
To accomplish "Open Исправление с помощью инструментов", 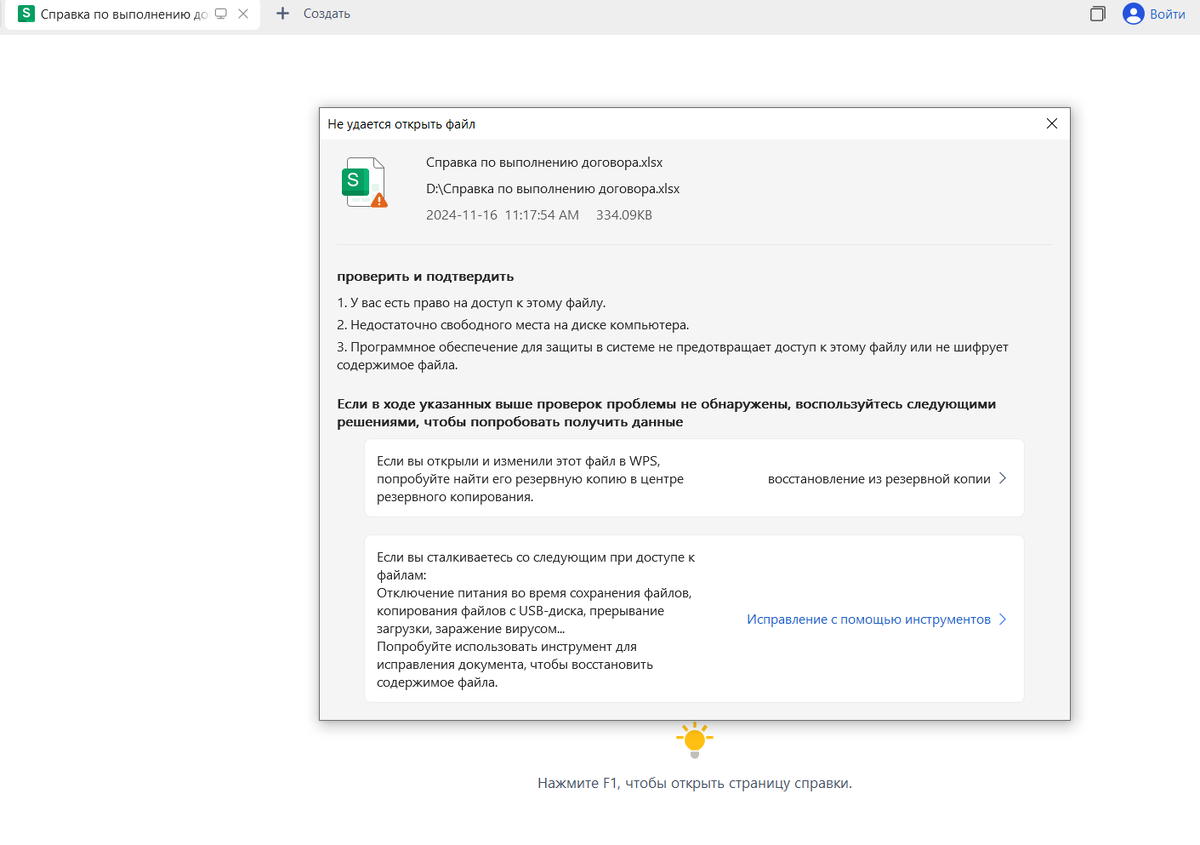I will click(x=871, y=619).
